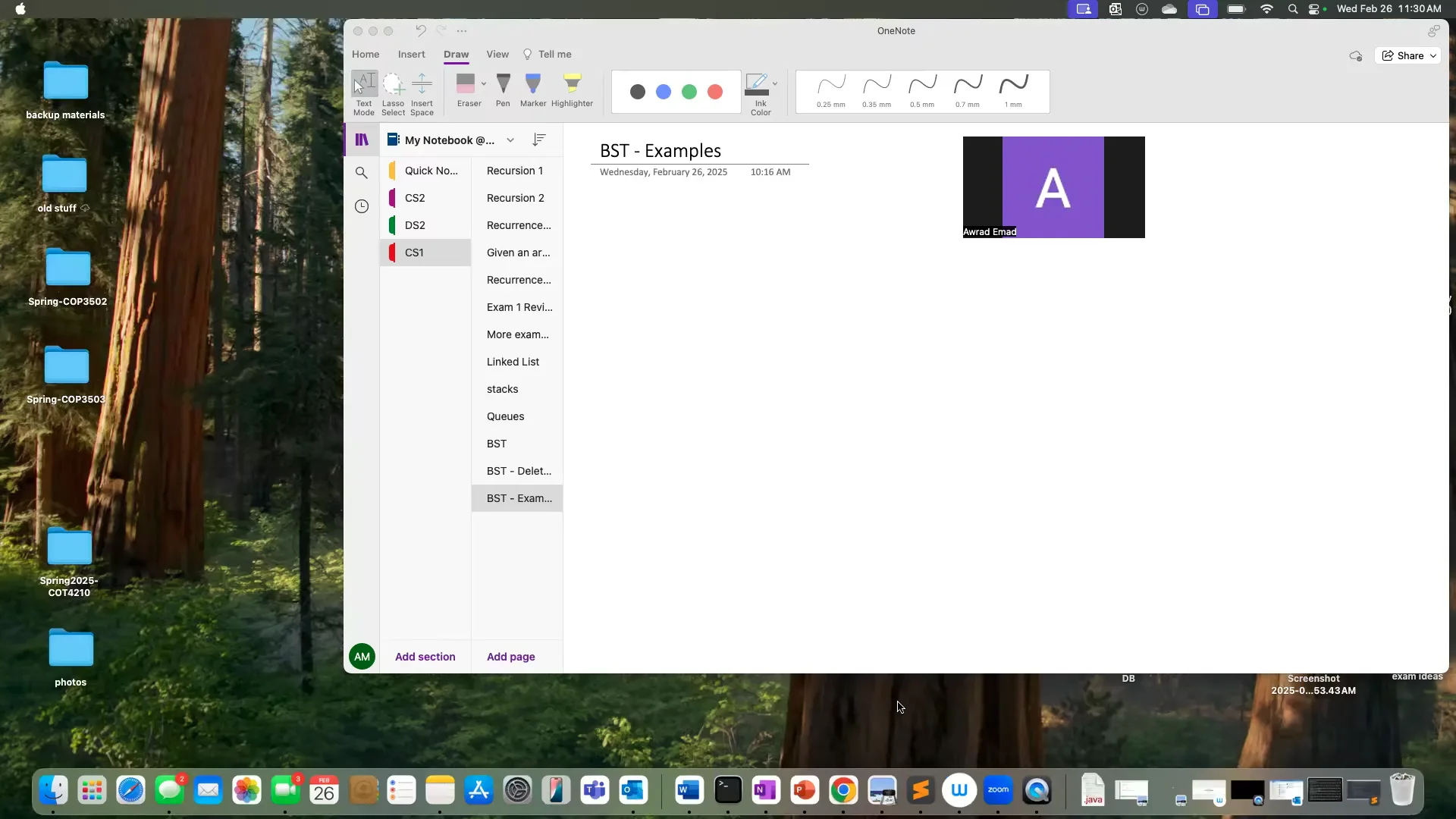Open the search magnifier in sidebar

click(362, 173)
